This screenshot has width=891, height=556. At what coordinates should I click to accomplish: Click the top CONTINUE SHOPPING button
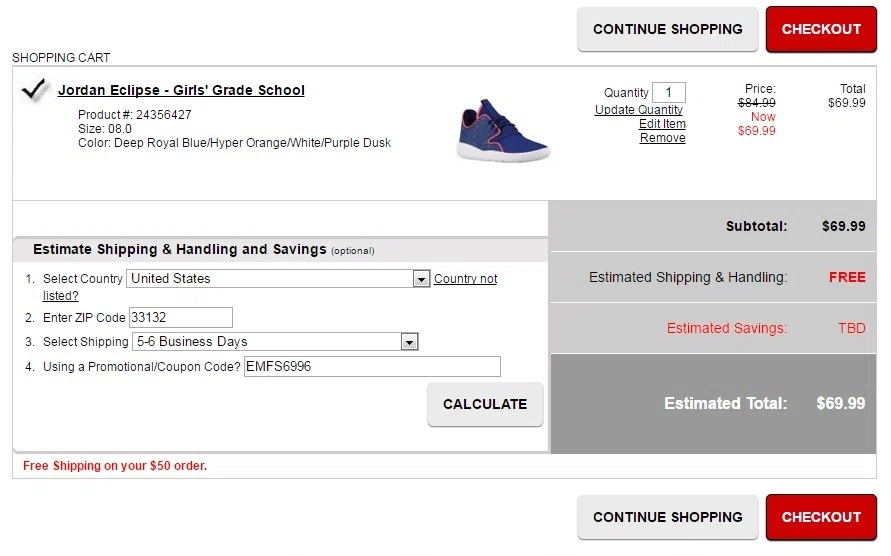pyautogui.click(x=668, y=30)
